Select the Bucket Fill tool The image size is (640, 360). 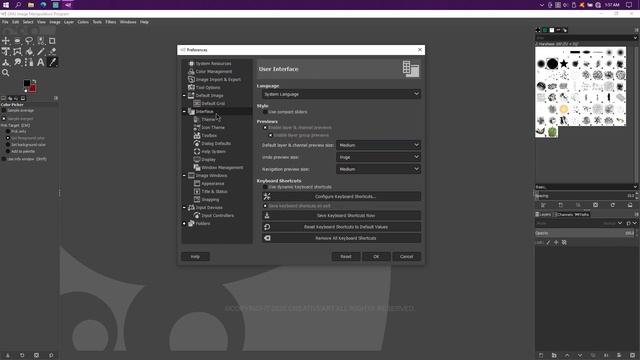point(29,51)
